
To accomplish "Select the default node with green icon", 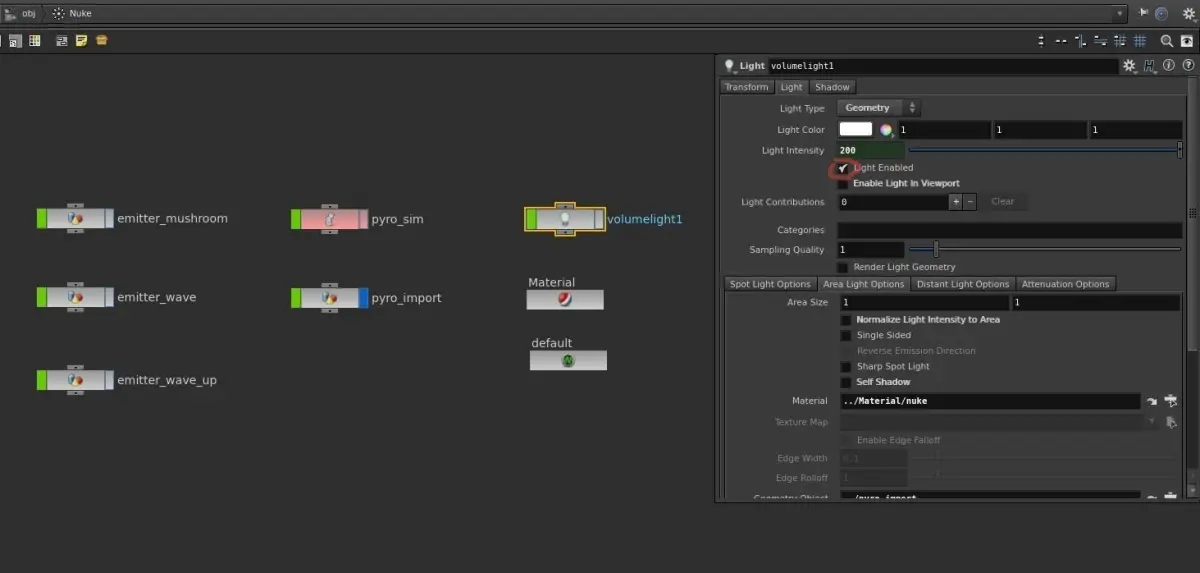I will pyautogui.click(x=568, y=360).
